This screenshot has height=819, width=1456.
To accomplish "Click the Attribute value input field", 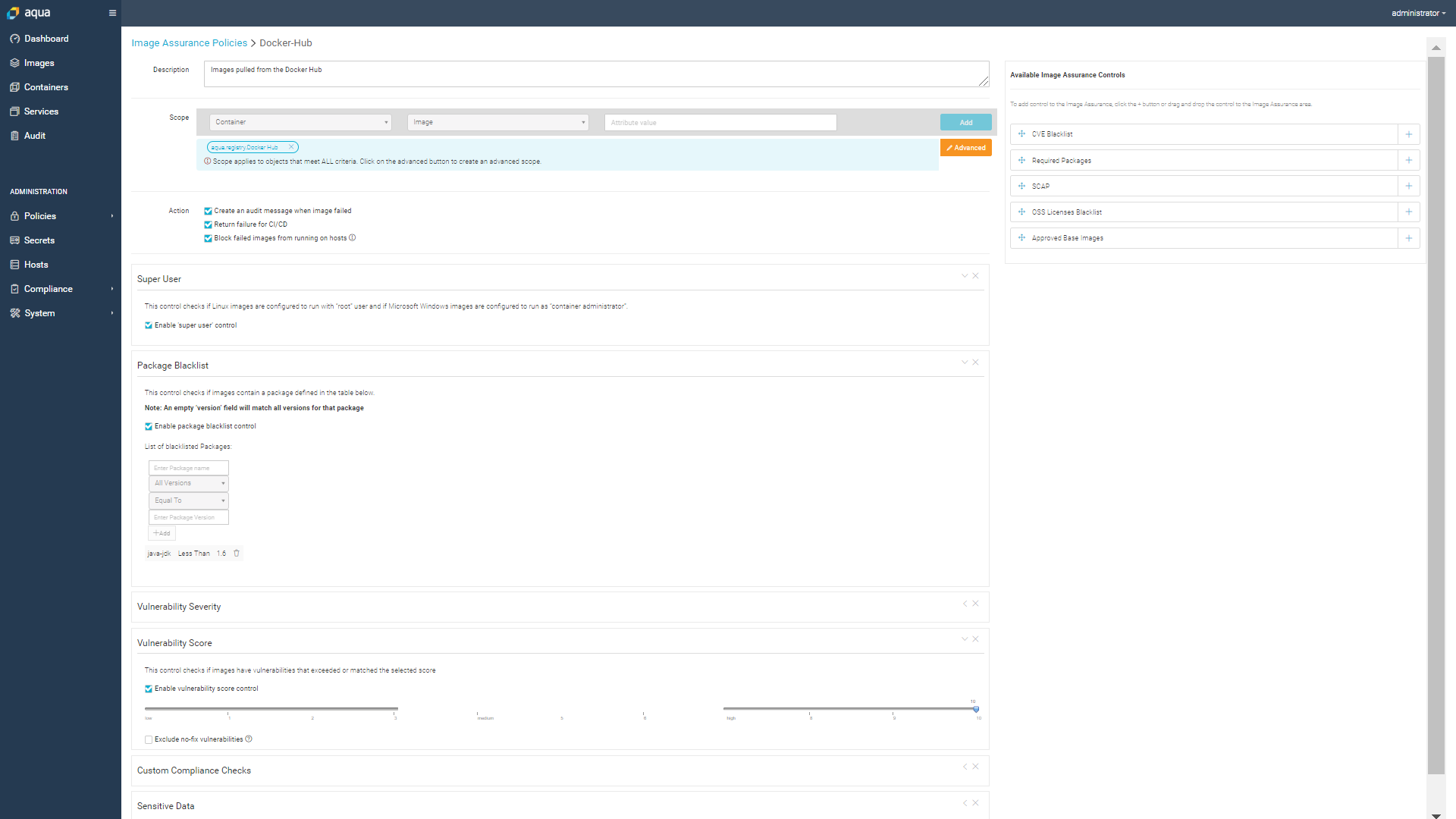I will click(x=720, y=123).
